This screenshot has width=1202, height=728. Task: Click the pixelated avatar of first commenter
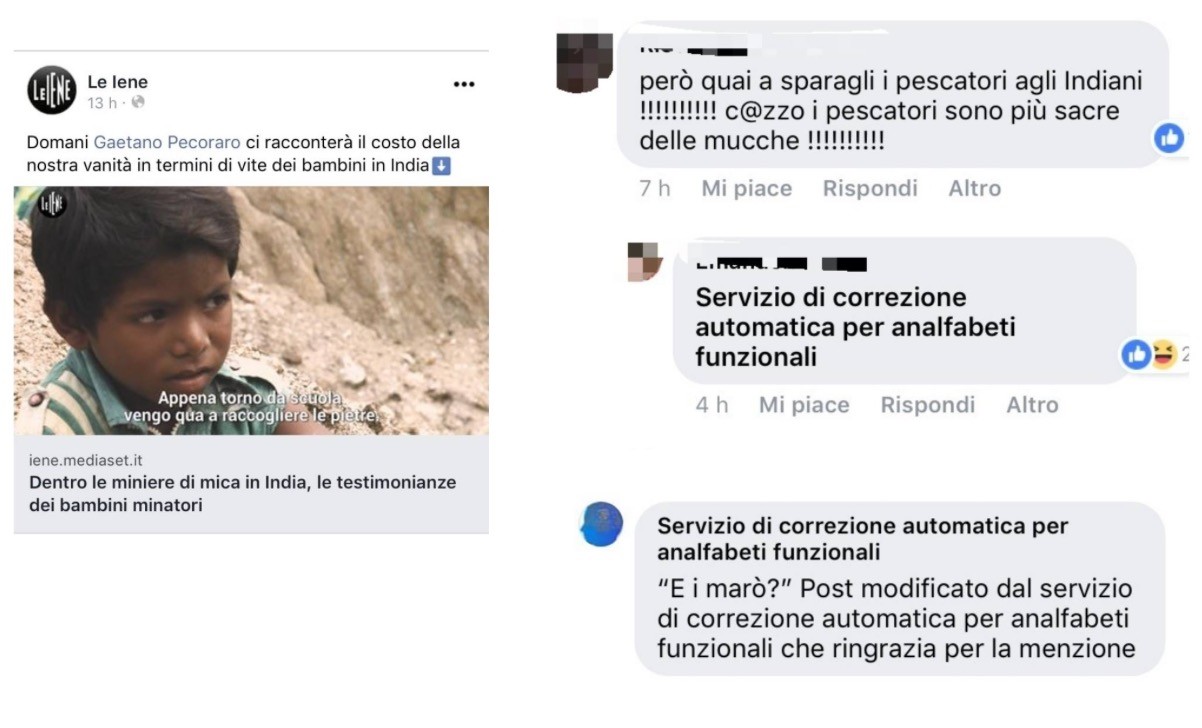[x=583, y=62]
